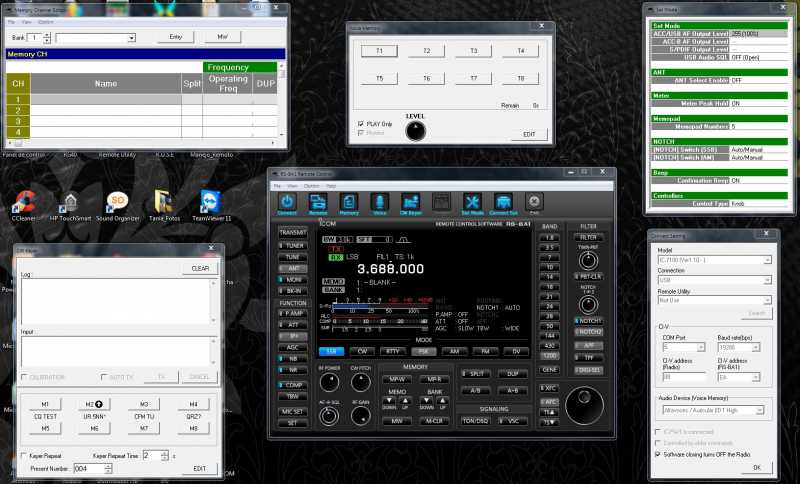Click the TRANSMIT button
The width and height of the screenshot is (800, 484).
pos(293,233)
